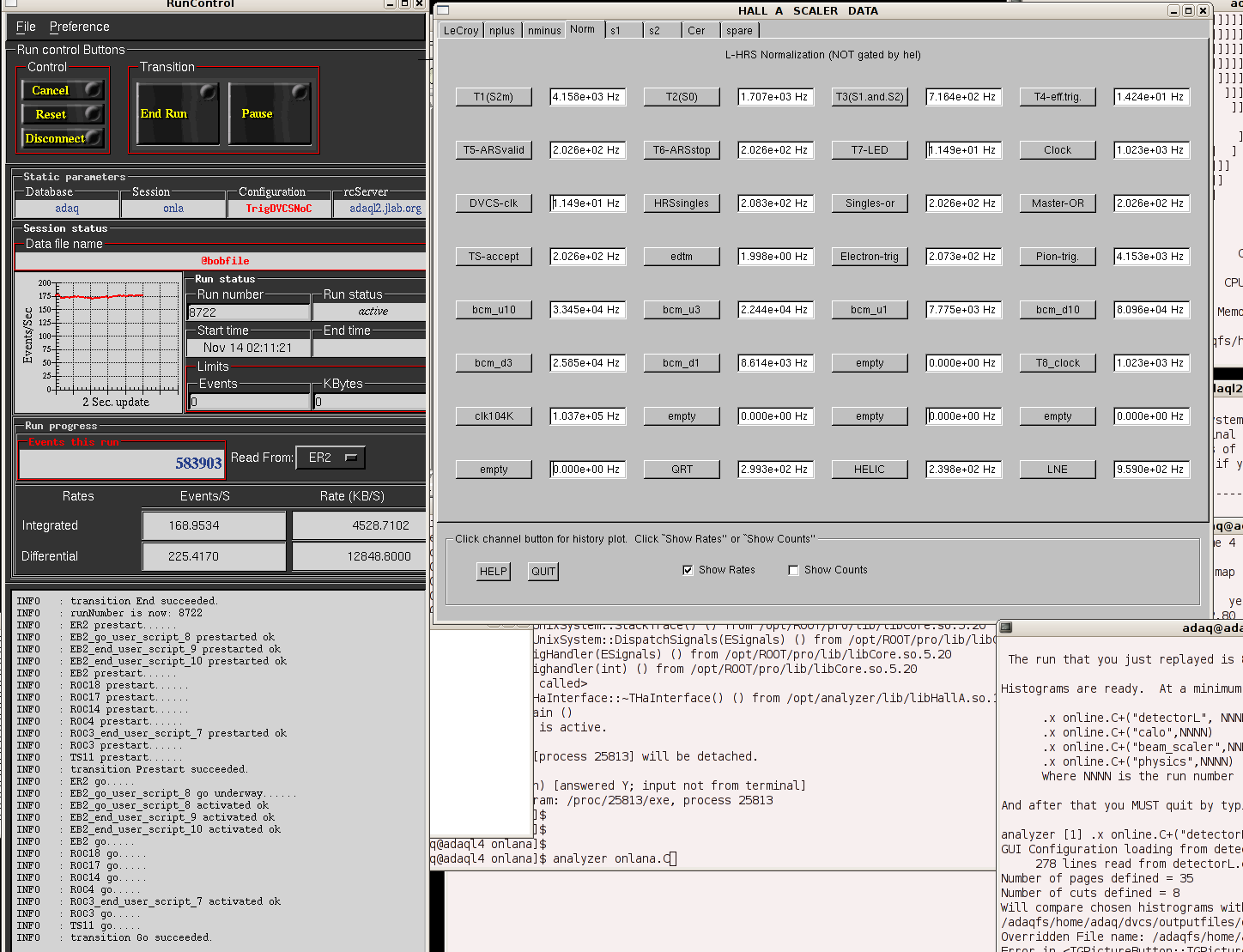The width and height of the screenshot is (1243, 952).
Task: Select the Run number field 8722
Action: coord(249,312)
